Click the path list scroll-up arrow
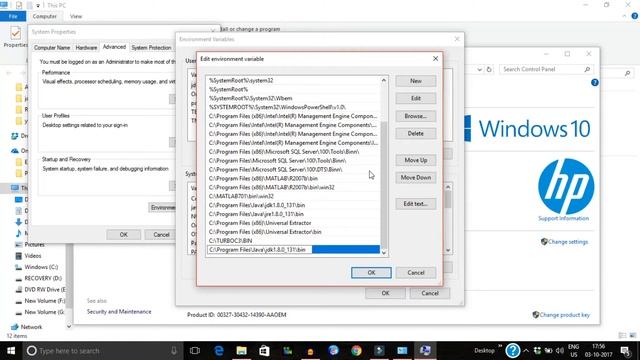 coord(384,80)
